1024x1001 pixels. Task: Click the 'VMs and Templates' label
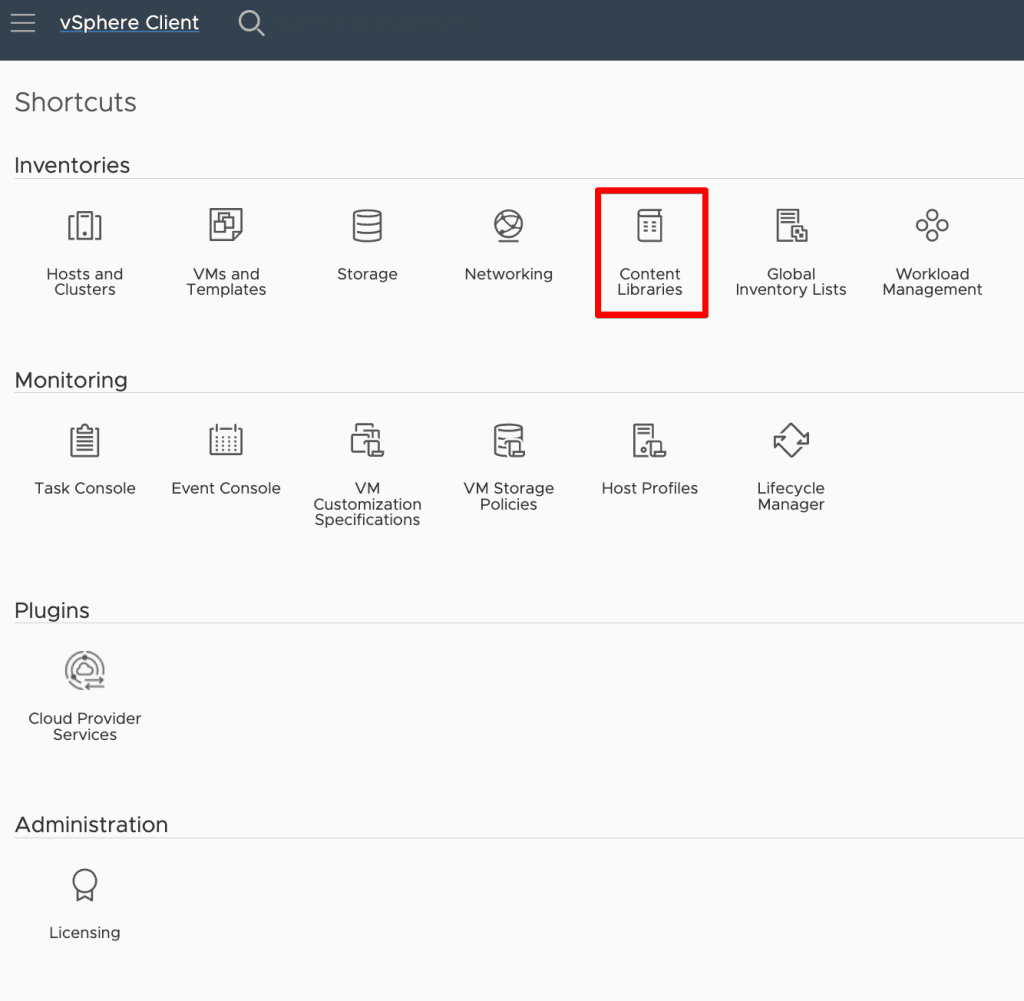click(x=226, y=281)
